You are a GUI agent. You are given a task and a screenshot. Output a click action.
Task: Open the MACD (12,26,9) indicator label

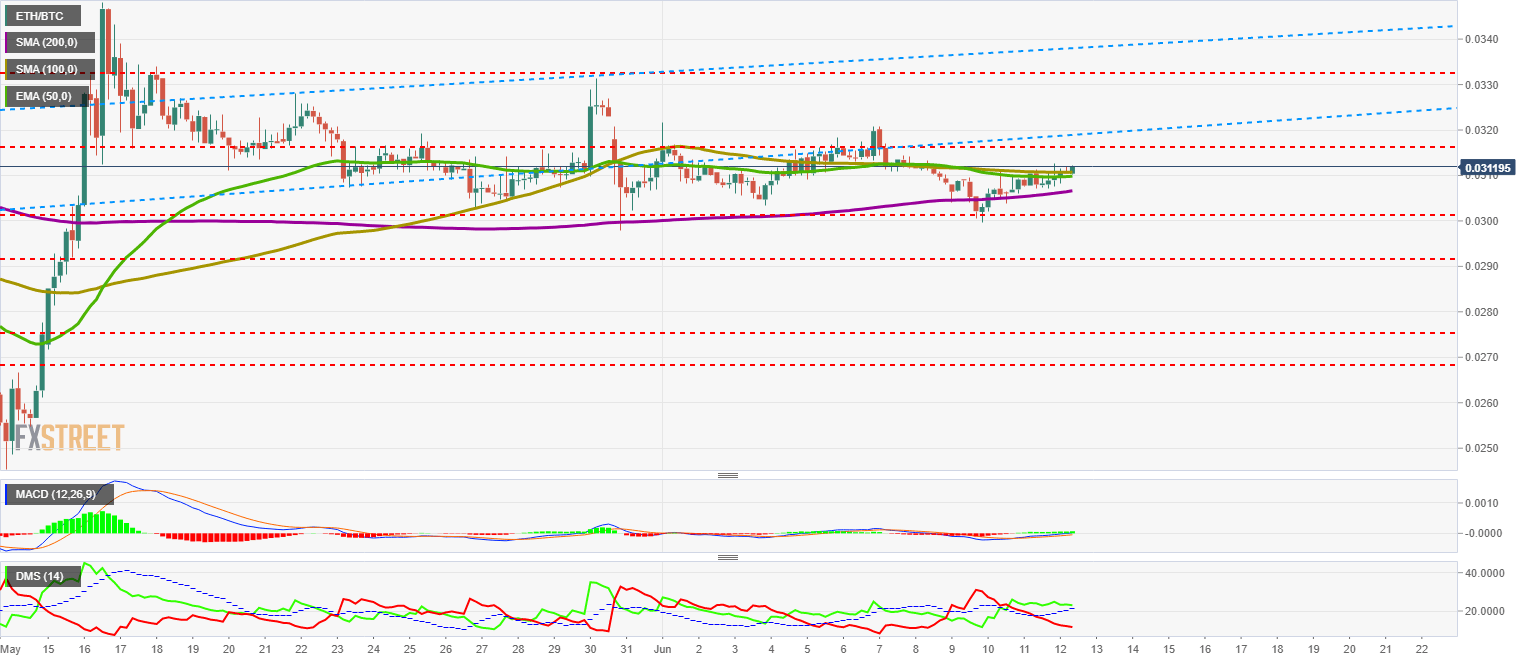(59, 494)
